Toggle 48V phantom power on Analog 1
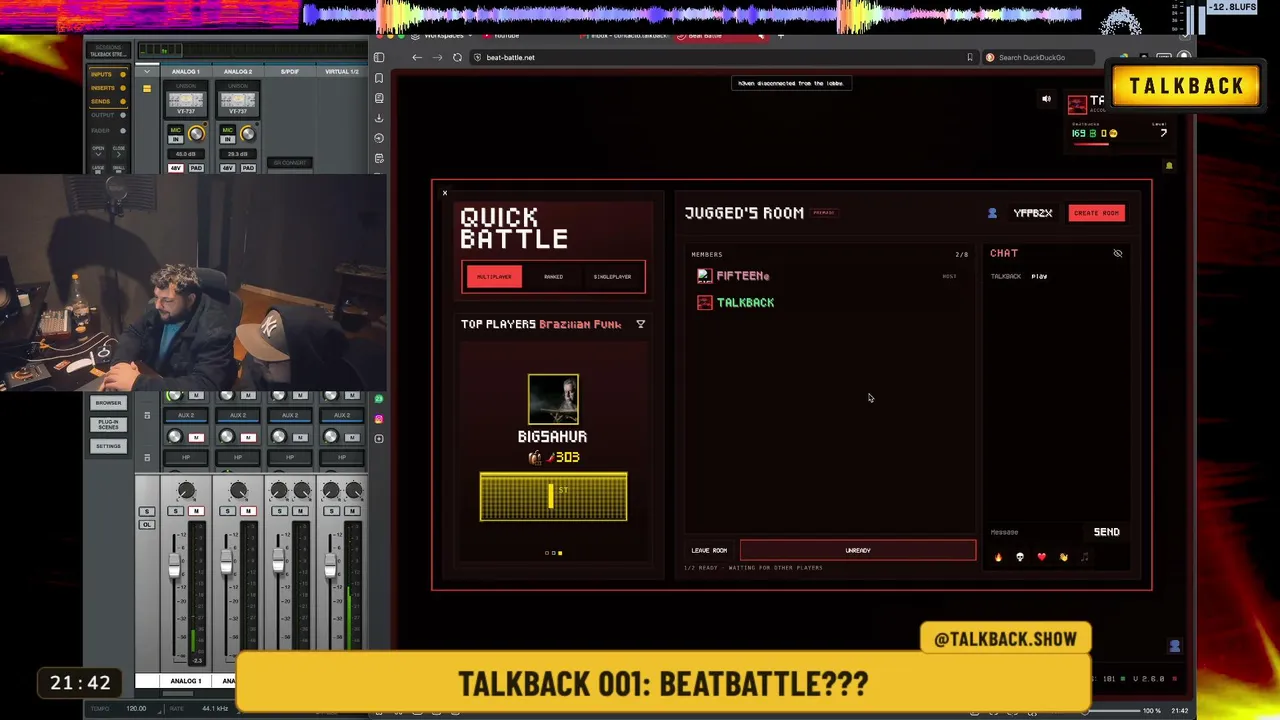The height and width of the screenshot is (720, 1280). (176, 168)
